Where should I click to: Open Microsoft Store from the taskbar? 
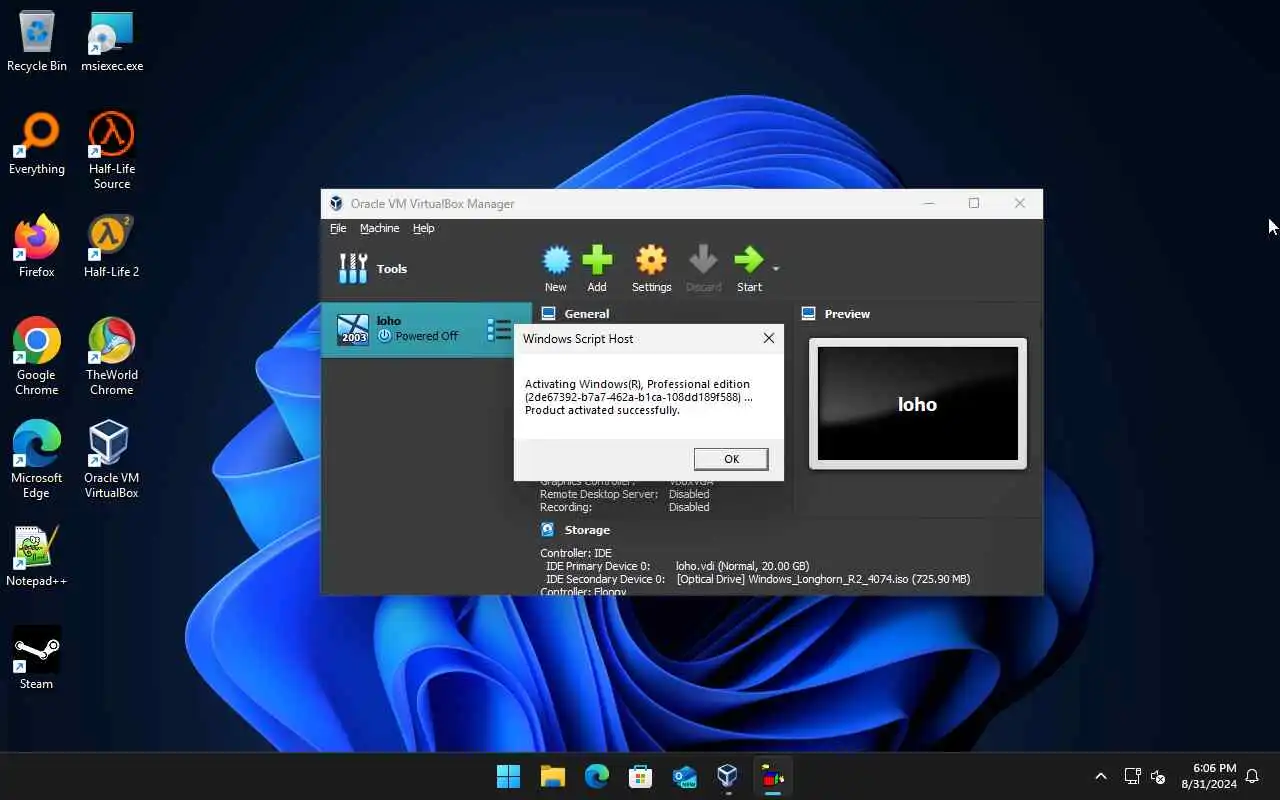(640, 776)
